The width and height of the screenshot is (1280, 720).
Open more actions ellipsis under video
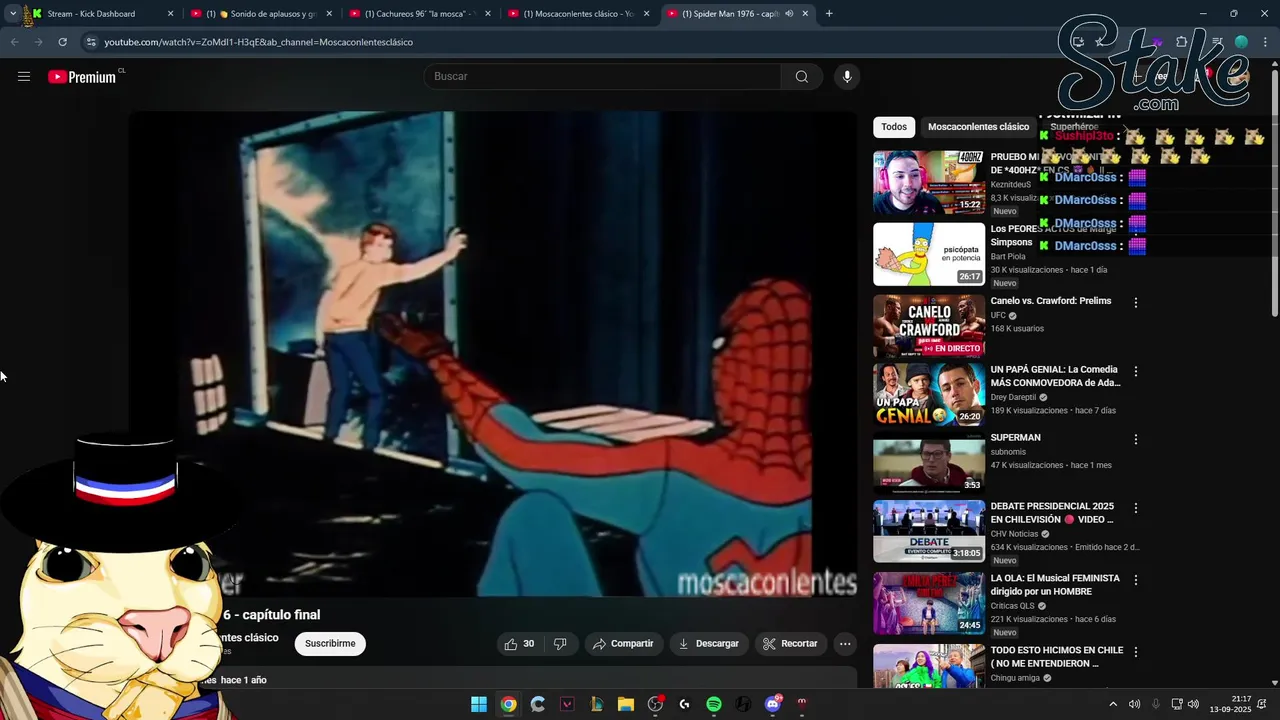845,644
